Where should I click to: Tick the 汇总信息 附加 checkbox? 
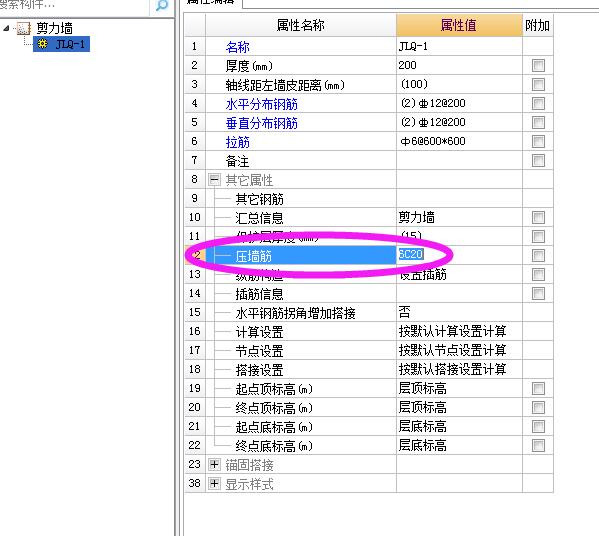tap(538, 217)
